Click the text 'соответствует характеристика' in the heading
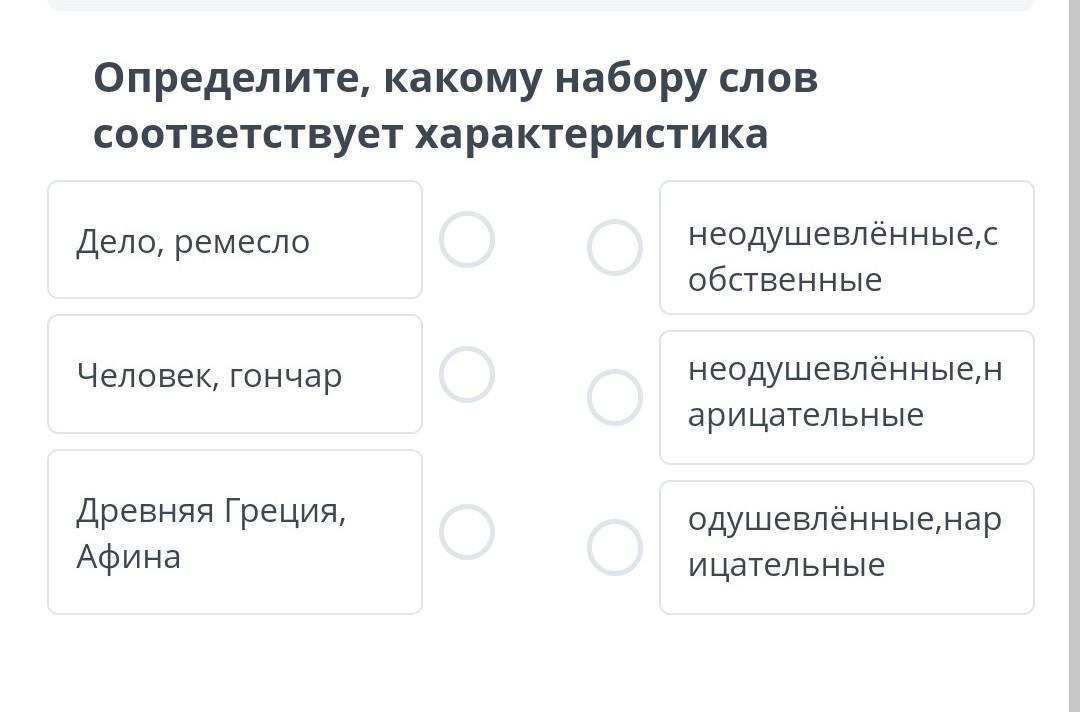 pyautogui.click(x=430, y=134)
